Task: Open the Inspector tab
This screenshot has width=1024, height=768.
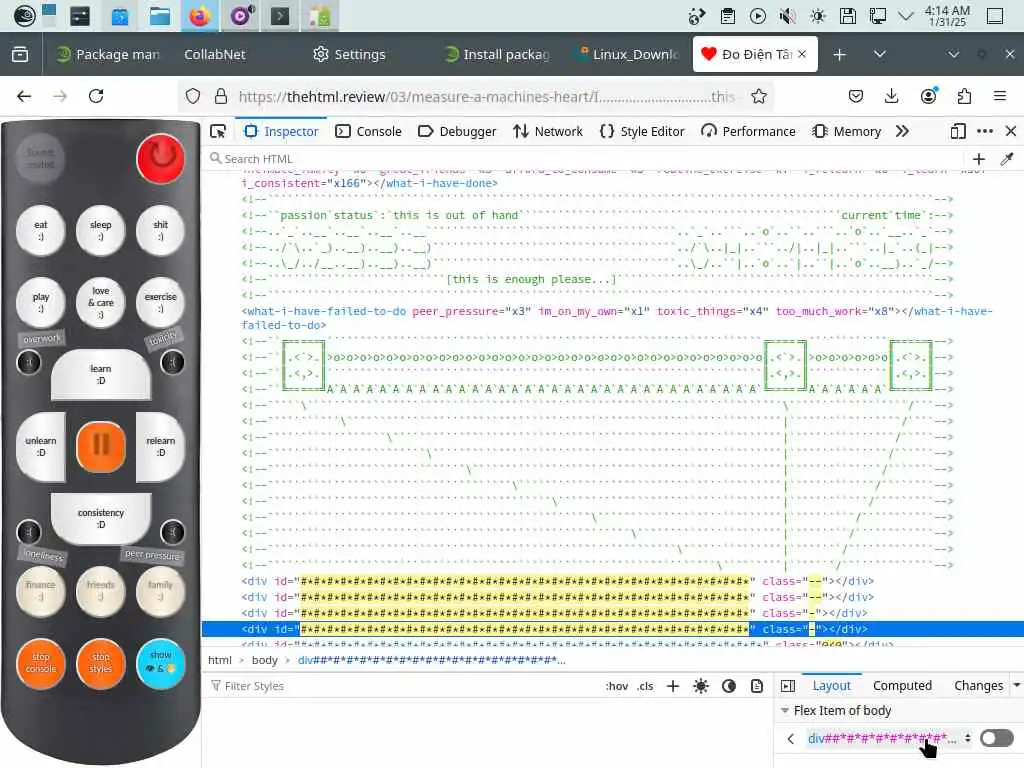Action: coord(281,131)
